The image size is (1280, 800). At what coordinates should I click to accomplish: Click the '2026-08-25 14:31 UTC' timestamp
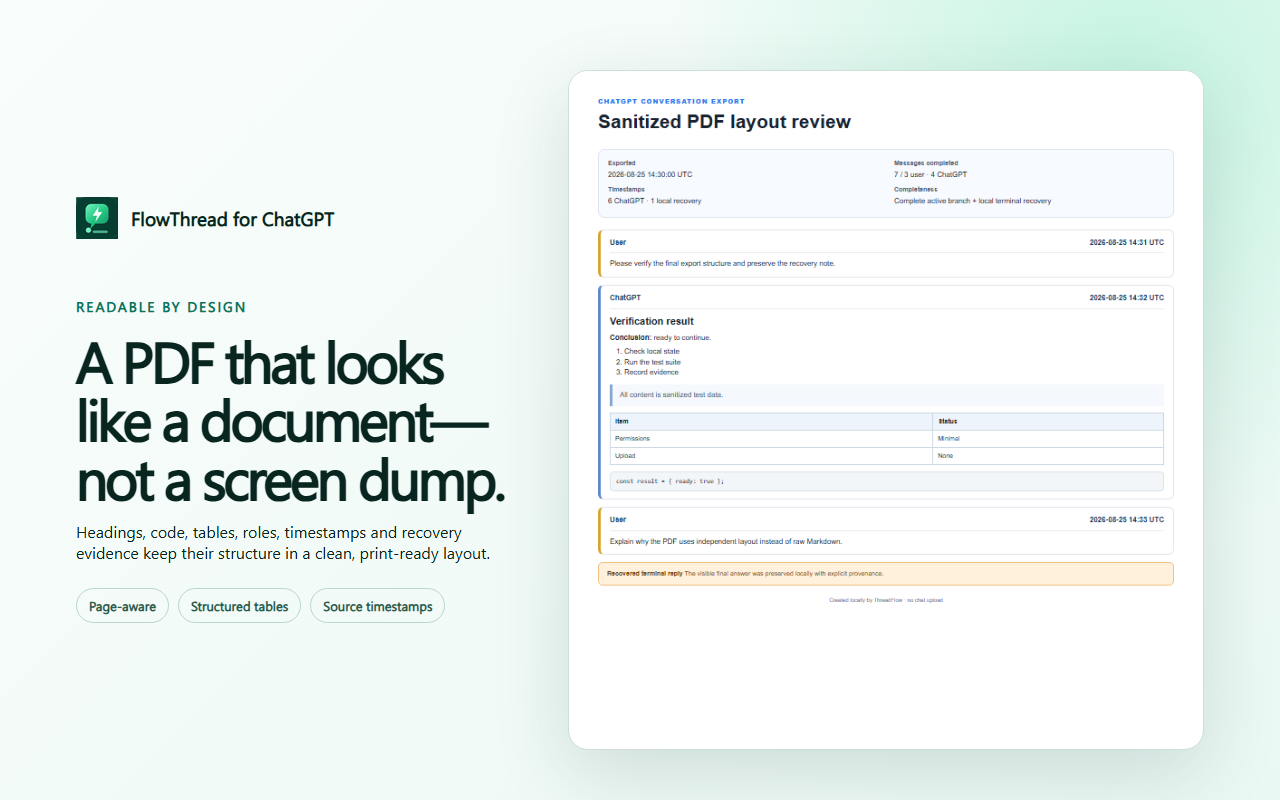1126,242
